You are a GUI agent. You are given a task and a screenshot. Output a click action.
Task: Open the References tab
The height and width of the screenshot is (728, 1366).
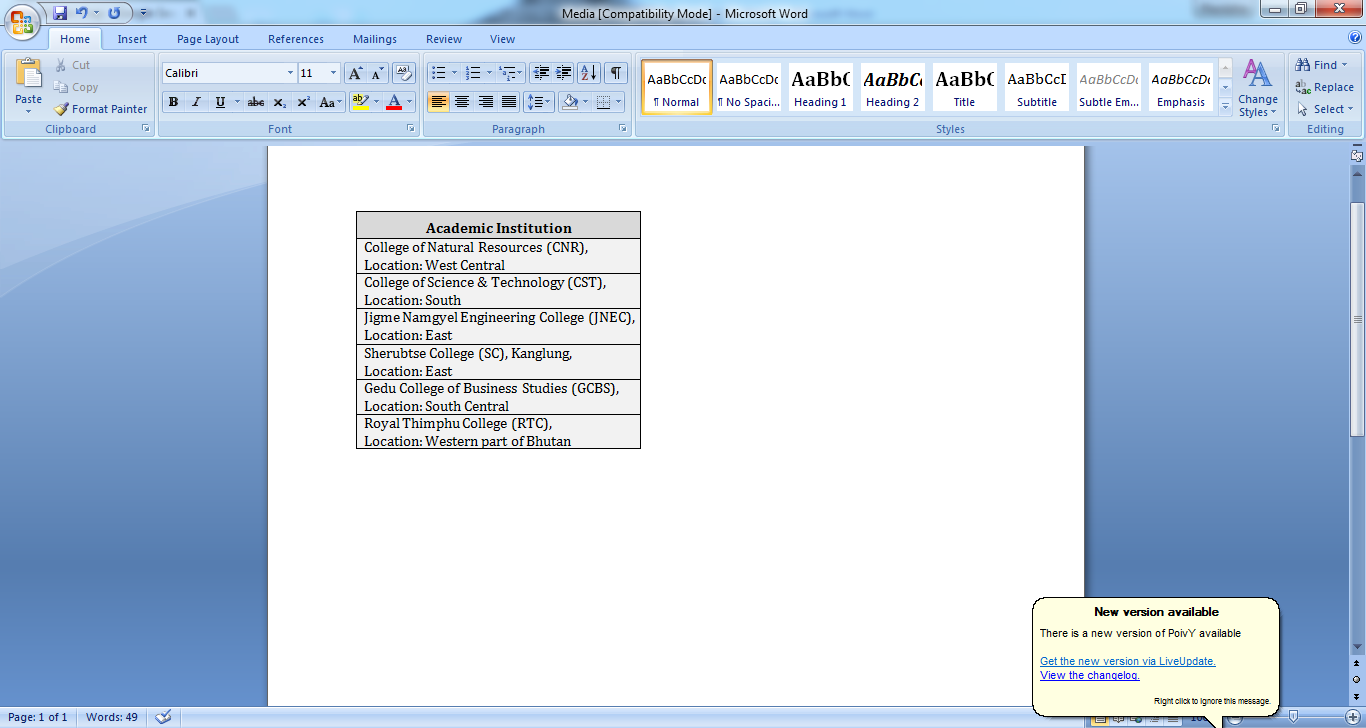[296, 39]
